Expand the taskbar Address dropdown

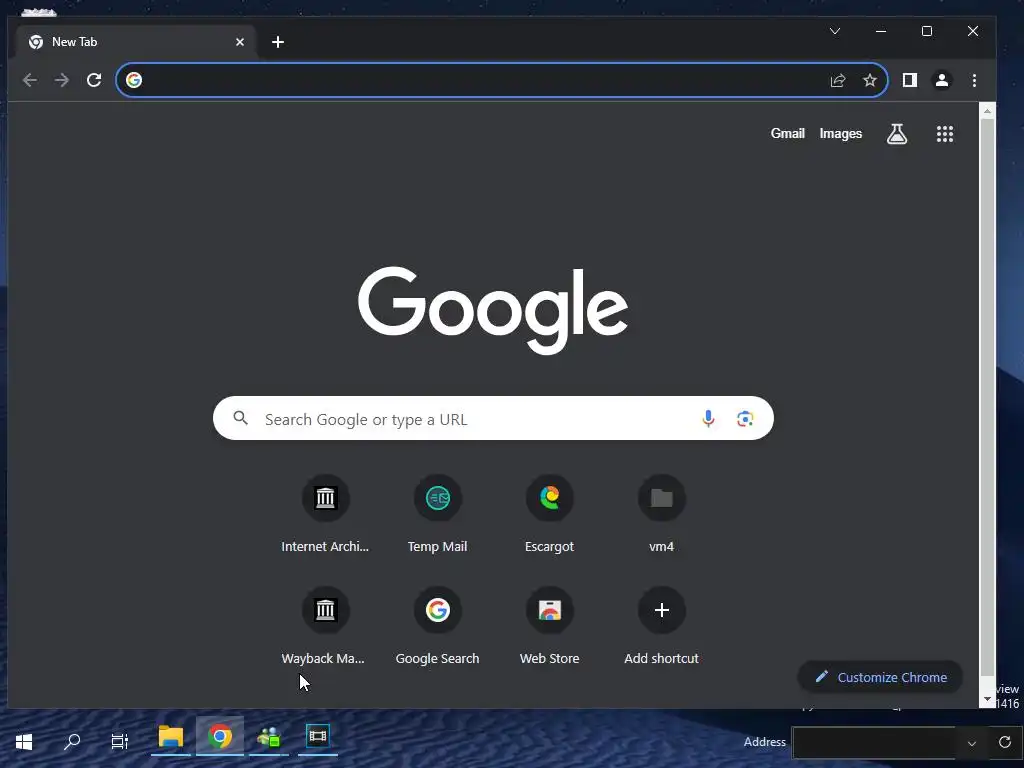click(x=972, y=743)
